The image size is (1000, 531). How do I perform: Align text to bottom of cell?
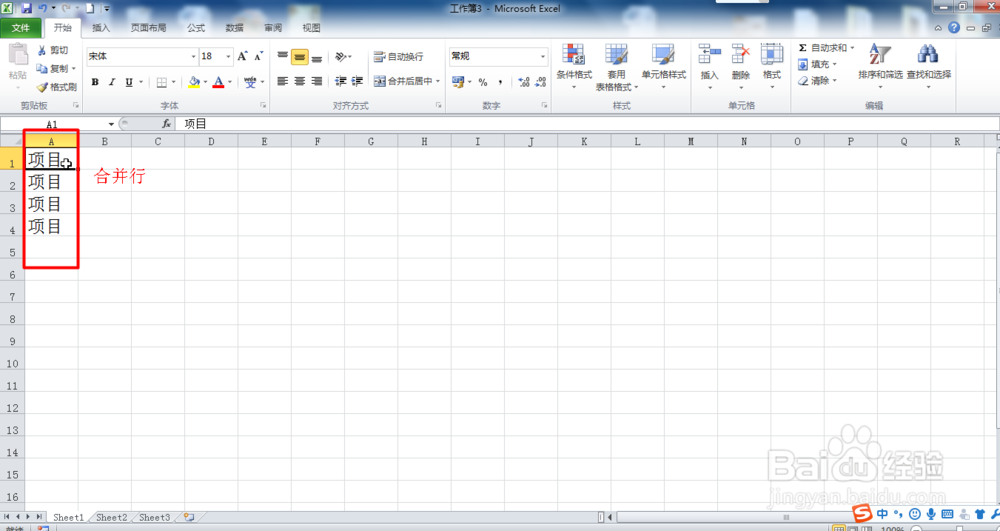tap(316, 57)
